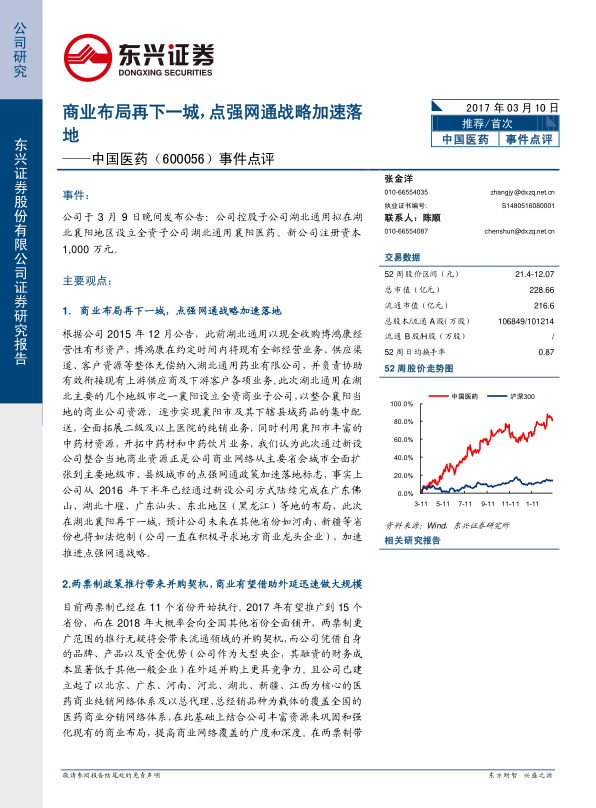
Task: Click contact name 联系人：陈顺
Action: tap(413, 218)
